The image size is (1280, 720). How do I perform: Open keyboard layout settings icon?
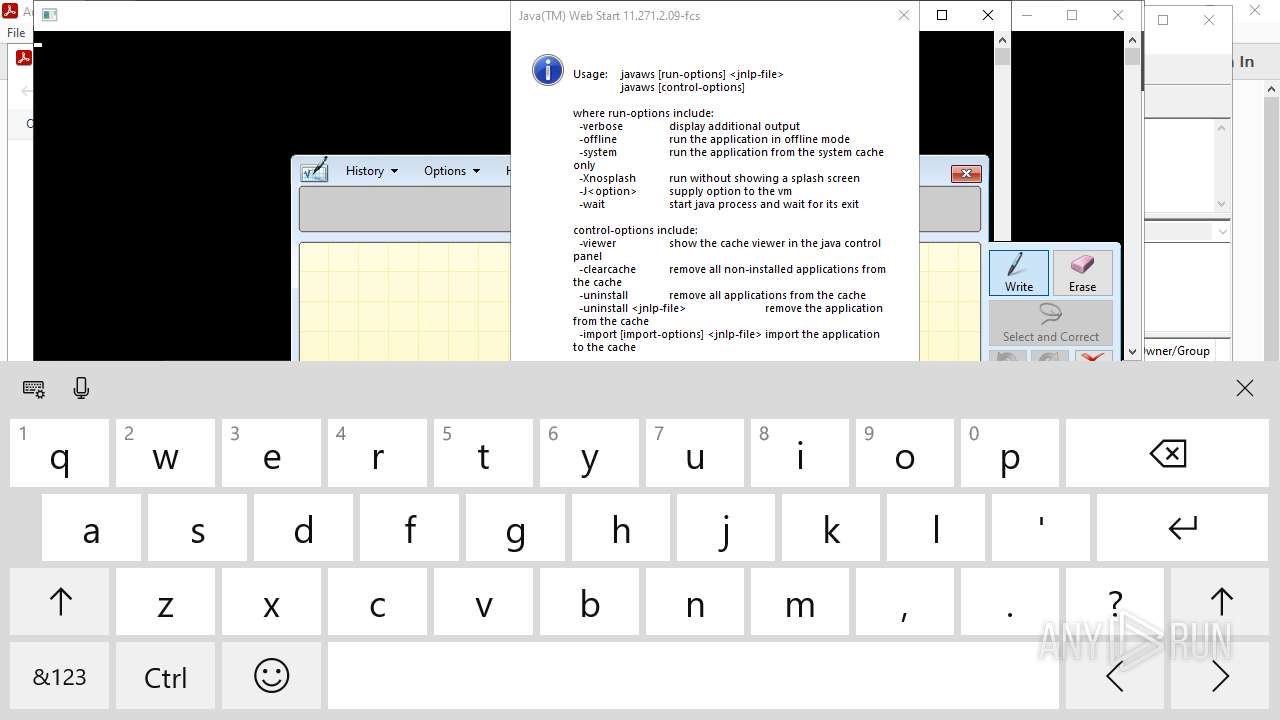click(x=34, y=389)
